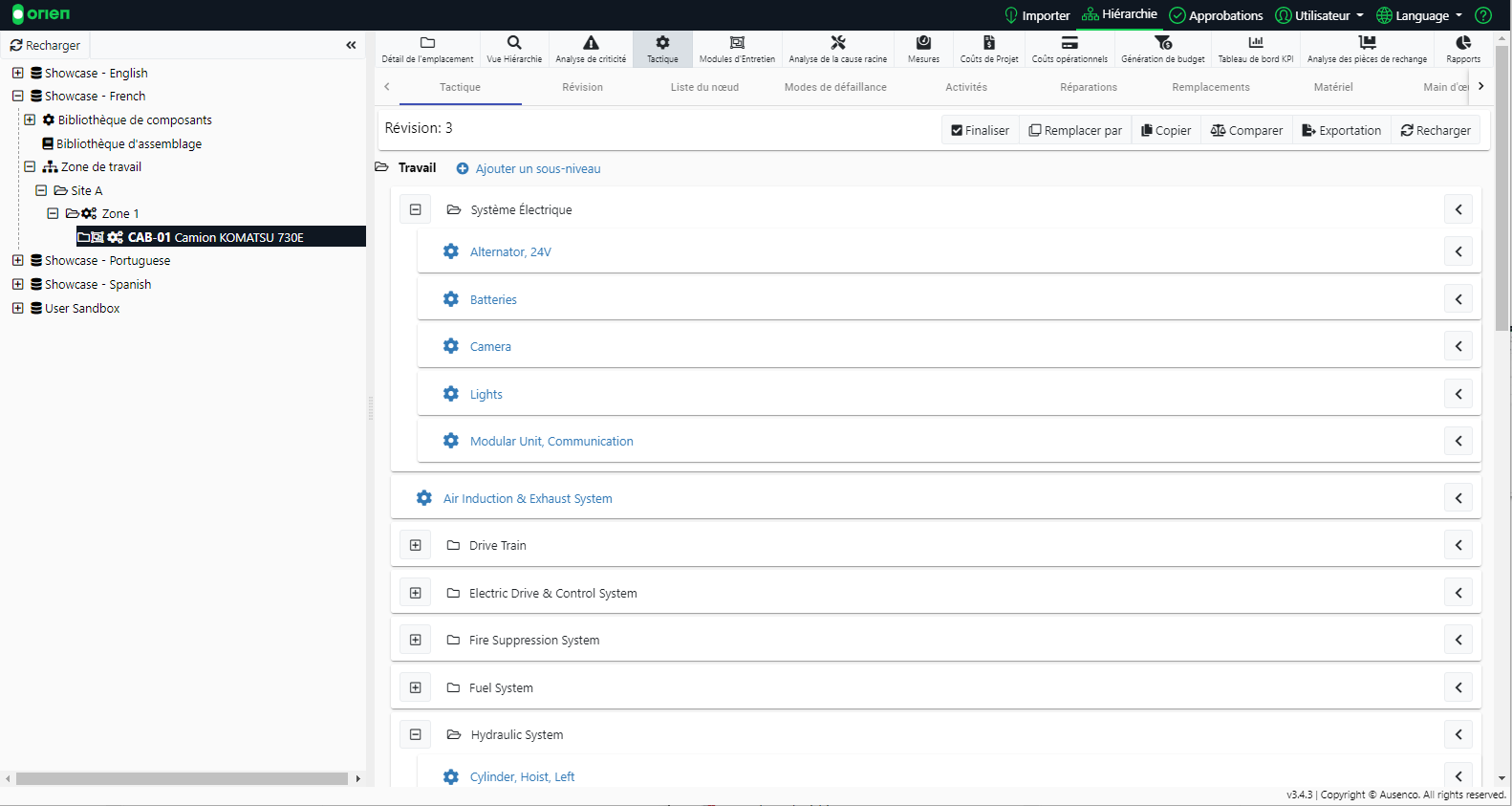Select Bibliothèque d'assemblage in the tree
1512x806 pixels.
pos(128,143)
